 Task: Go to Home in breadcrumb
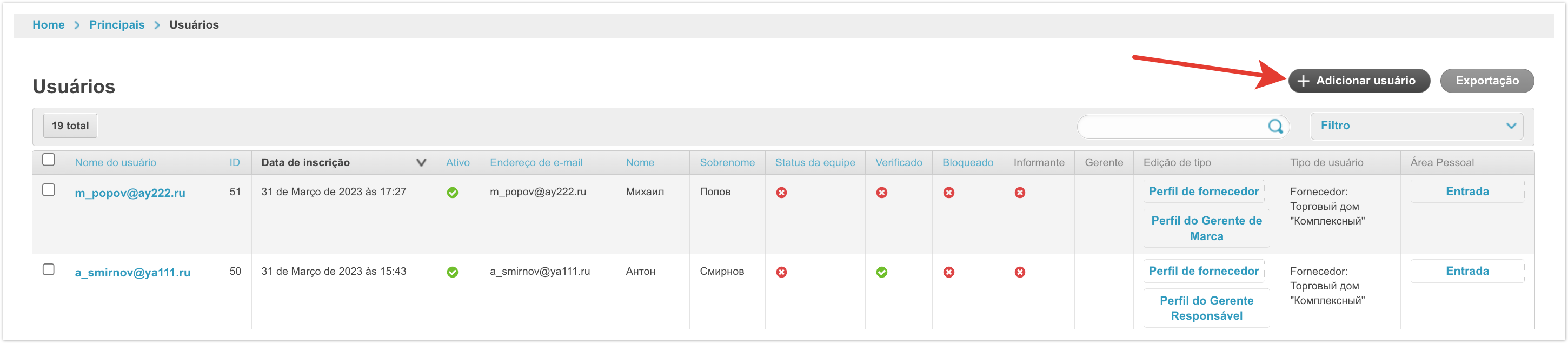(48, 25)
